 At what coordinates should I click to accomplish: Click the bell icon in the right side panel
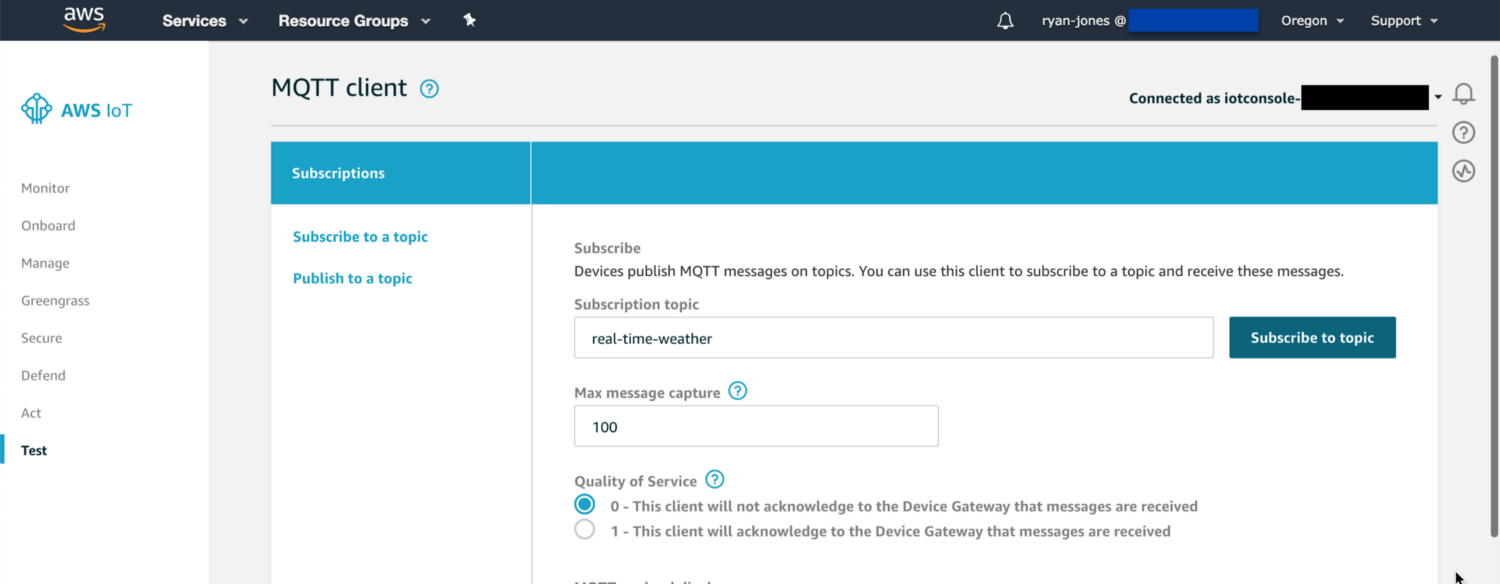[x=1463, y=94]
